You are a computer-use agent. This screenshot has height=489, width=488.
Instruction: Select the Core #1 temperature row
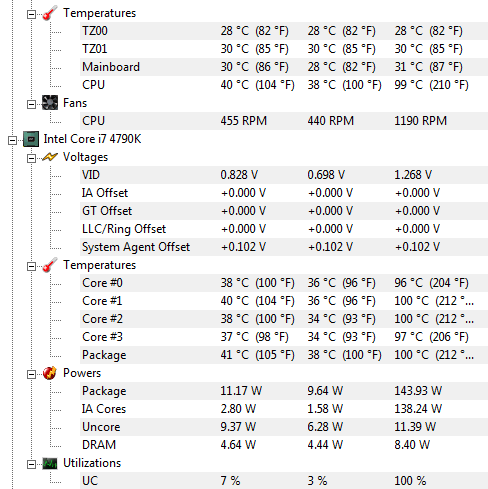coord(284,301)
